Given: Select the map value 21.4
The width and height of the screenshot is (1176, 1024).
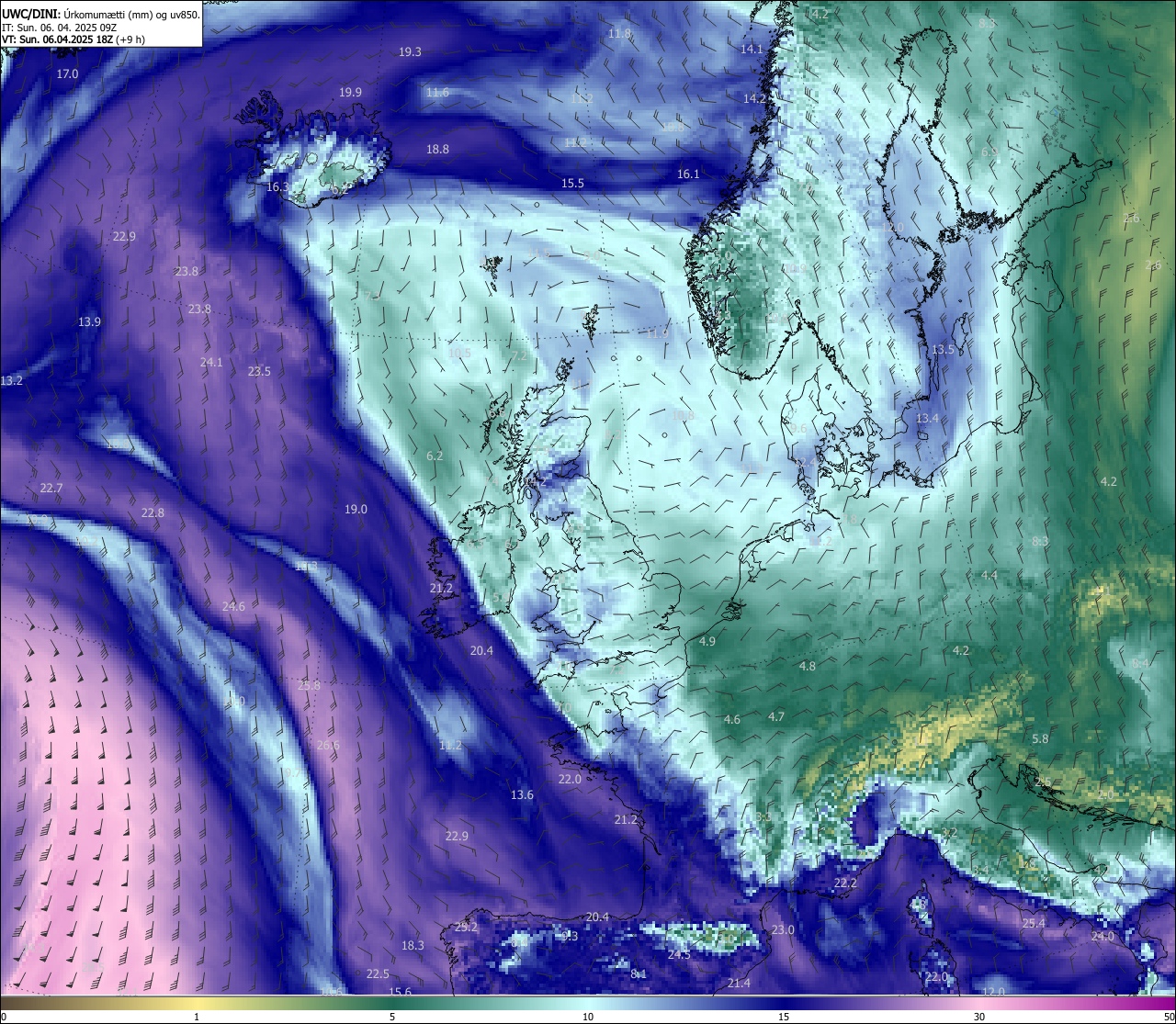Looking at the screenshot, I should [739, 984].
